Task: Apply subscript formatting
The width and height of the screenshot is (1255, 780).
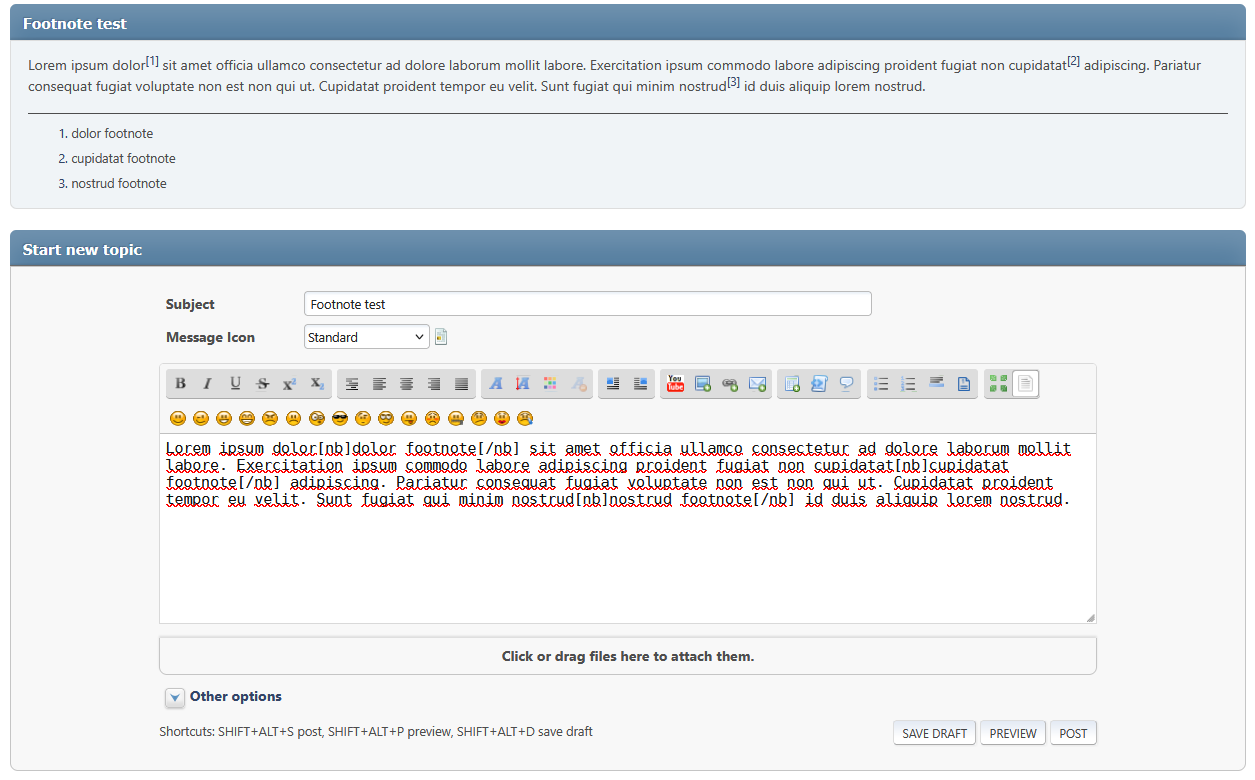Action: pyautogui.click(x=316, y=384)
